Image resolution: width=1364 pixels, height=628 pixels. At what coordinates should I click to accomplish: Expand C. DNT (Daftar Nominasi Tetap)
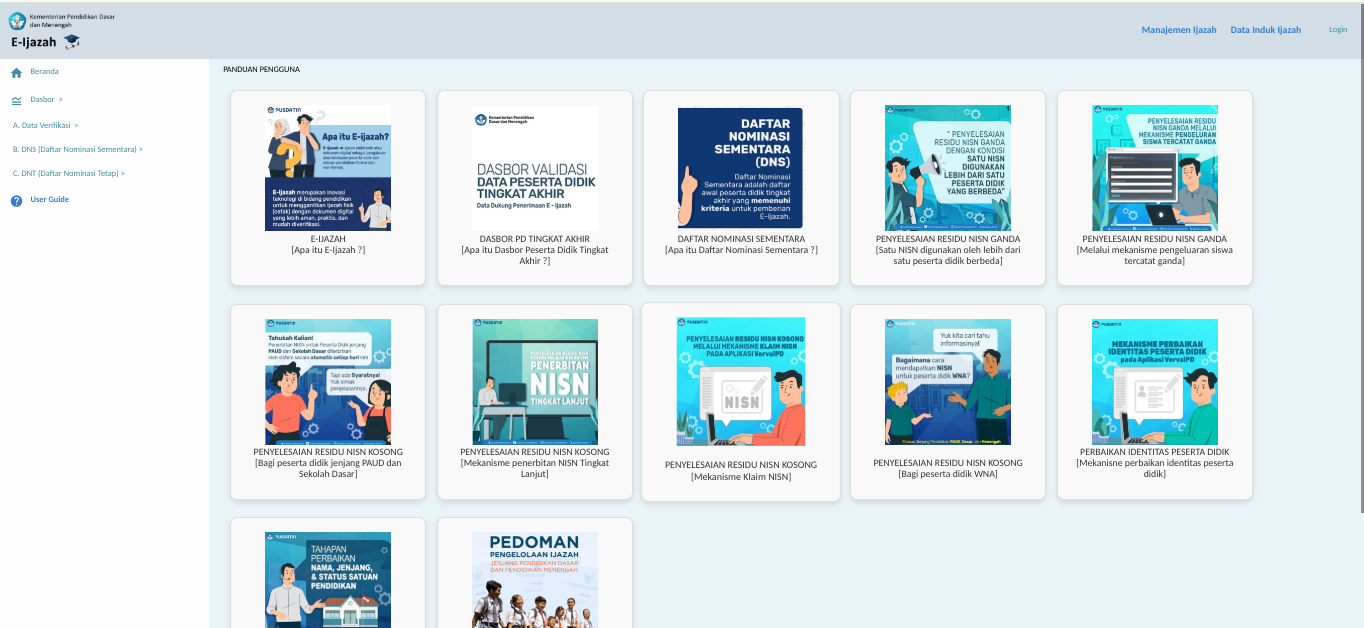tap(68, 173)
